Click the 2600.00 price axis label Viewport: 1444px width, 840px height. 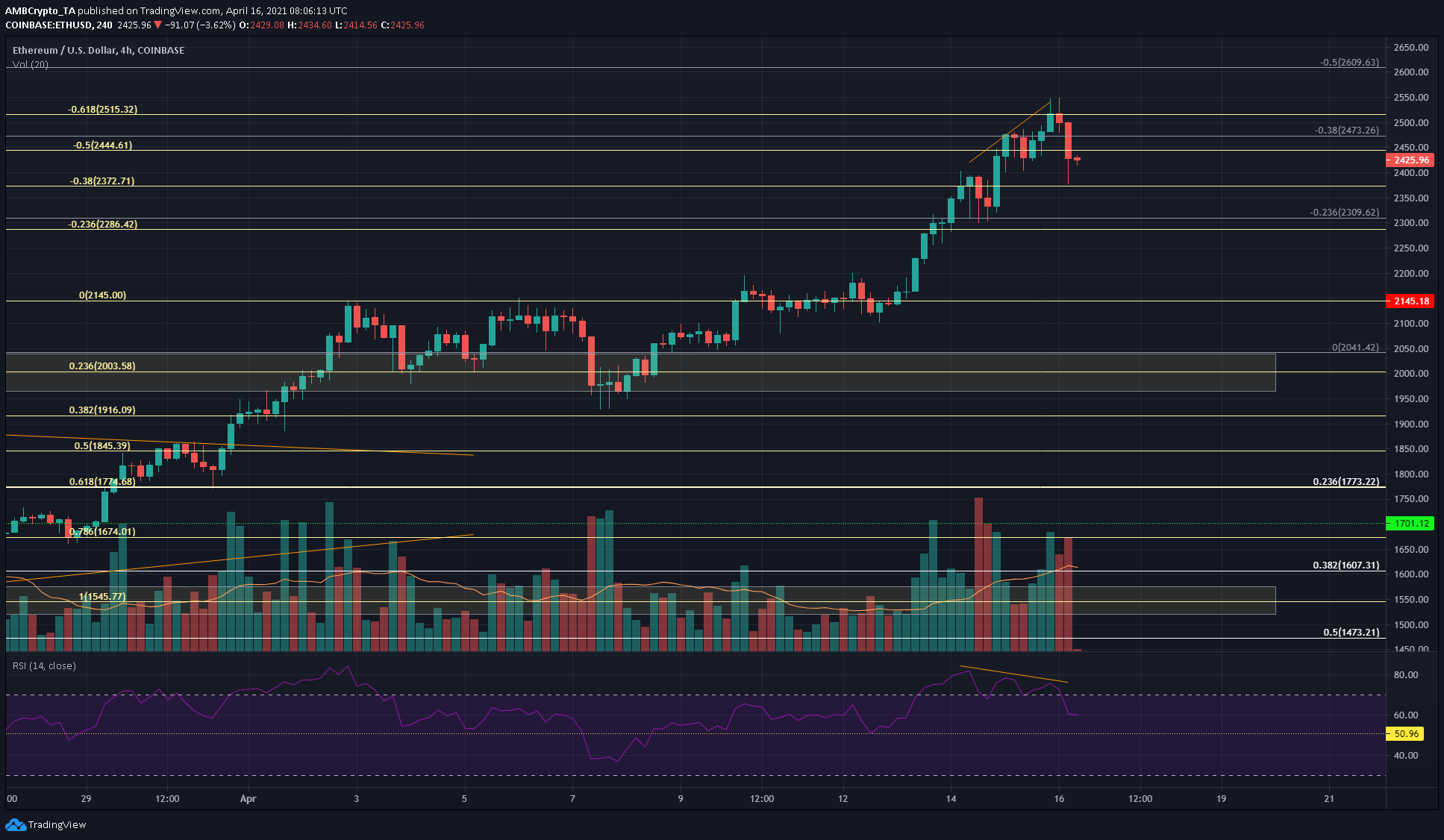coord(1411,72)
